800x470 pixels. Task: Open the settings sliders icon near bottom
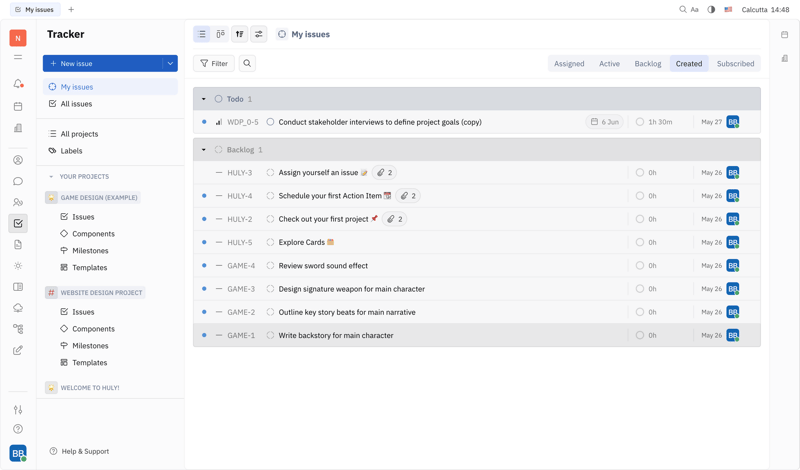pos(18,410)
